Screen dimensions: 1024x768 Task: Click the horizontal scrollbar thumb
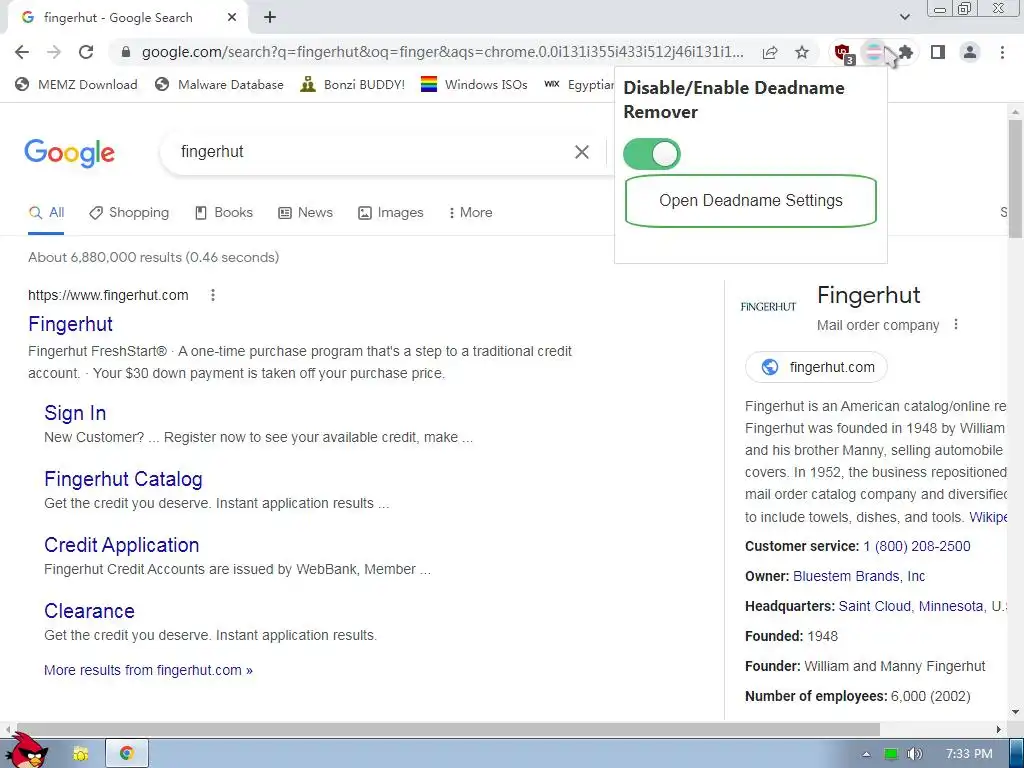point(446,729)
